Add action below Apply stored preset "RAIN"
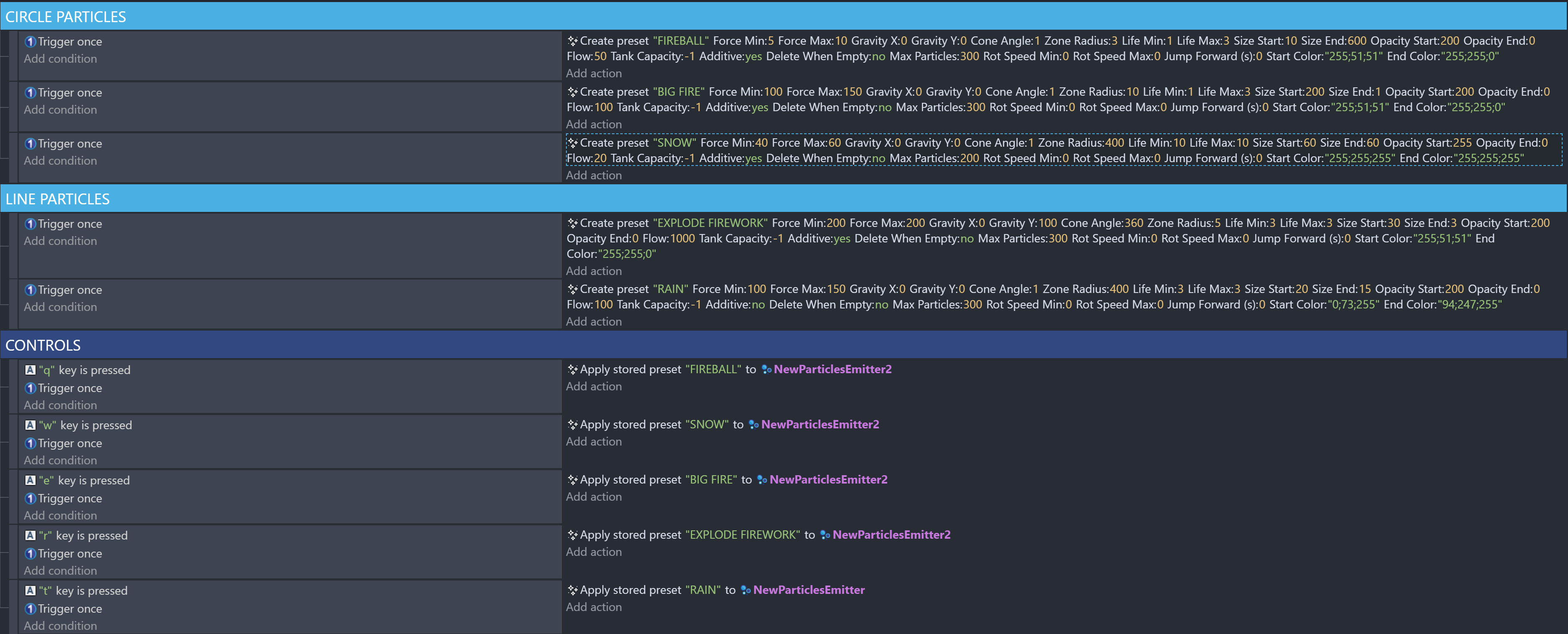The width and height of the screenshot is (1568, 634). [x=594, y=607]
